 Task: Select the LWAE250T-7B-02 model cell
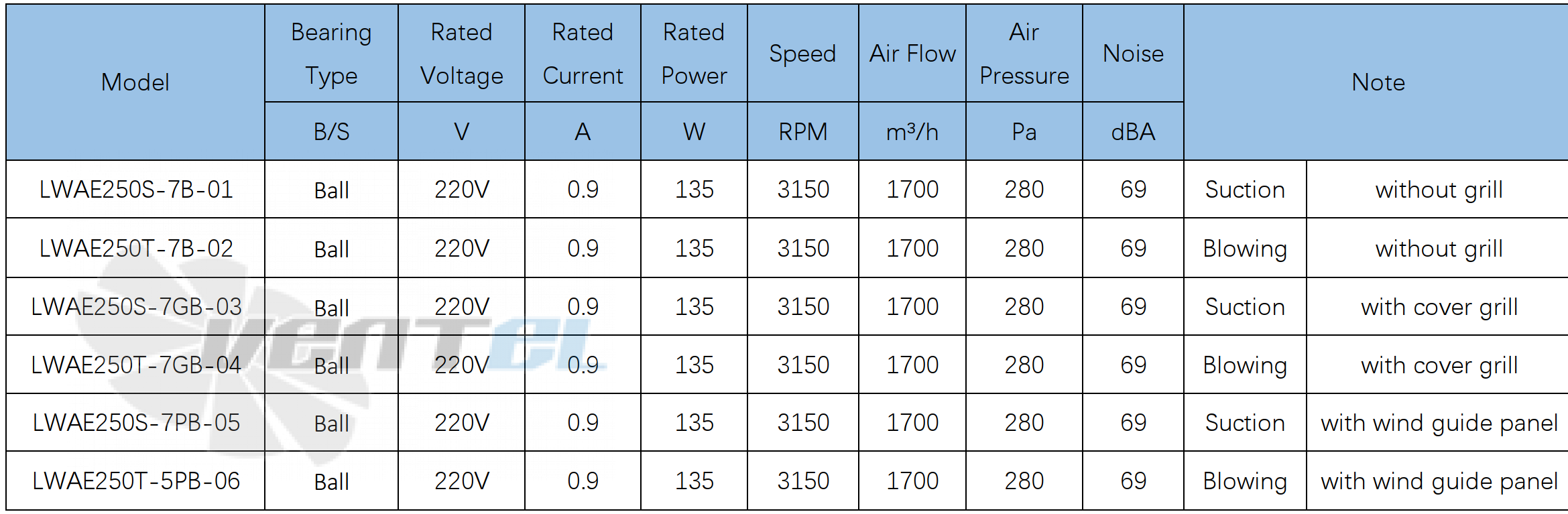[135, 248]
